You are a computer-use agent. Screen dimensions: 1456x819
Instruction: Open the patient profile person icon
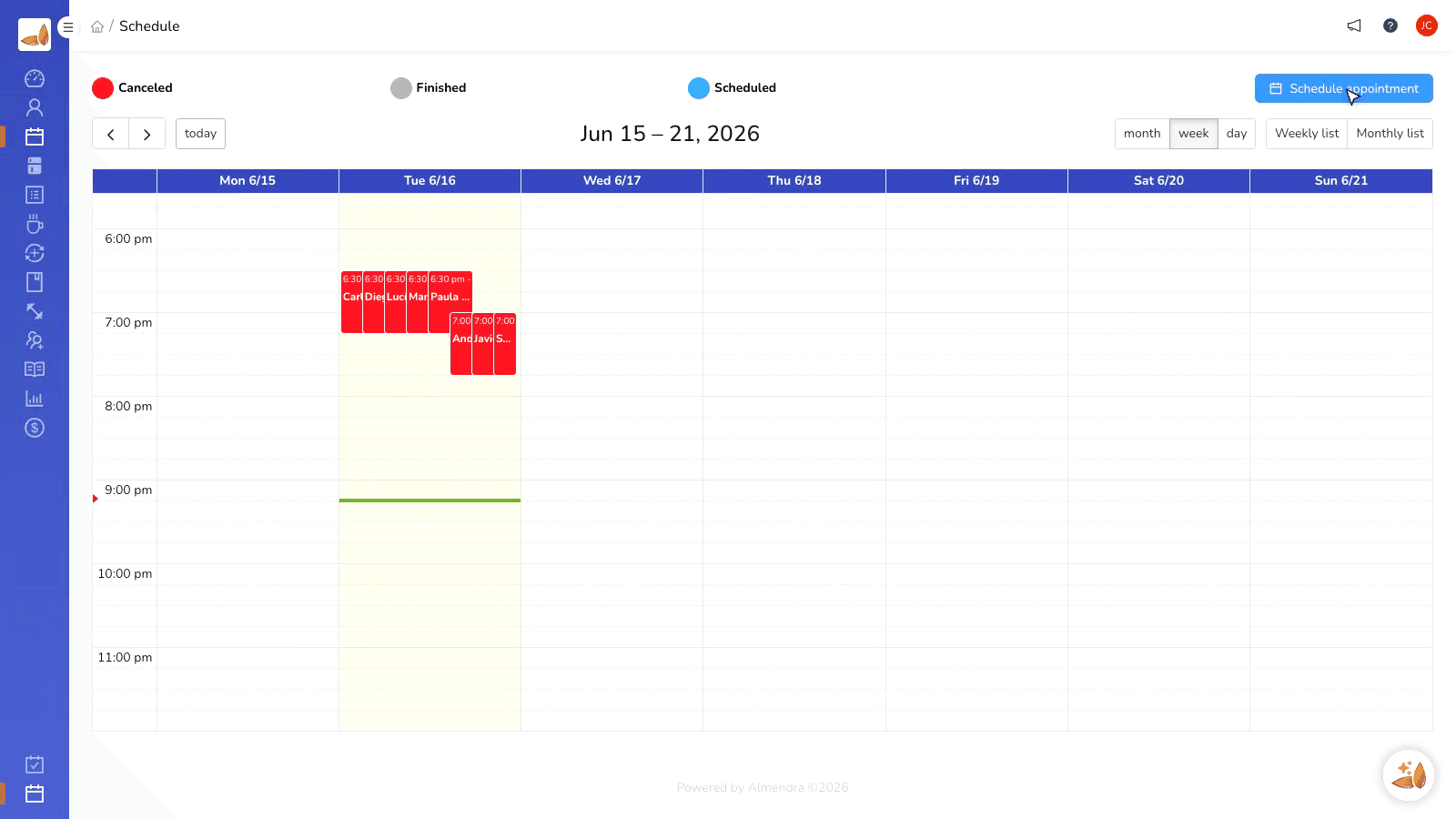pos(35,107)
